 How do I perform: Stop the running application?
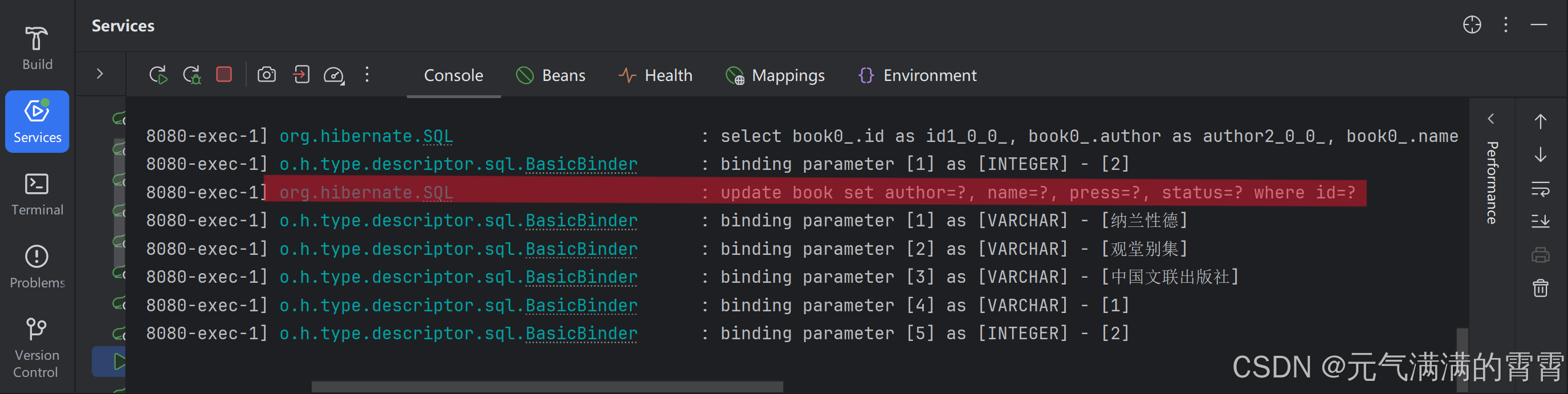(224, 74)
